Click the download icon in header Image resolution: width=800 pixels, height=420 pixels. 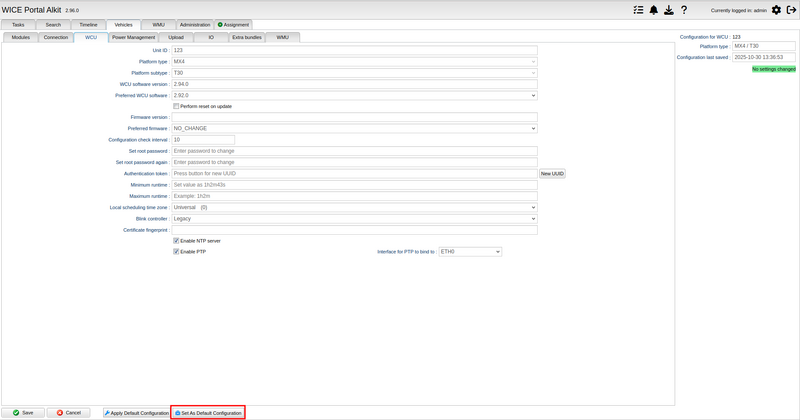tap(669, 10)
